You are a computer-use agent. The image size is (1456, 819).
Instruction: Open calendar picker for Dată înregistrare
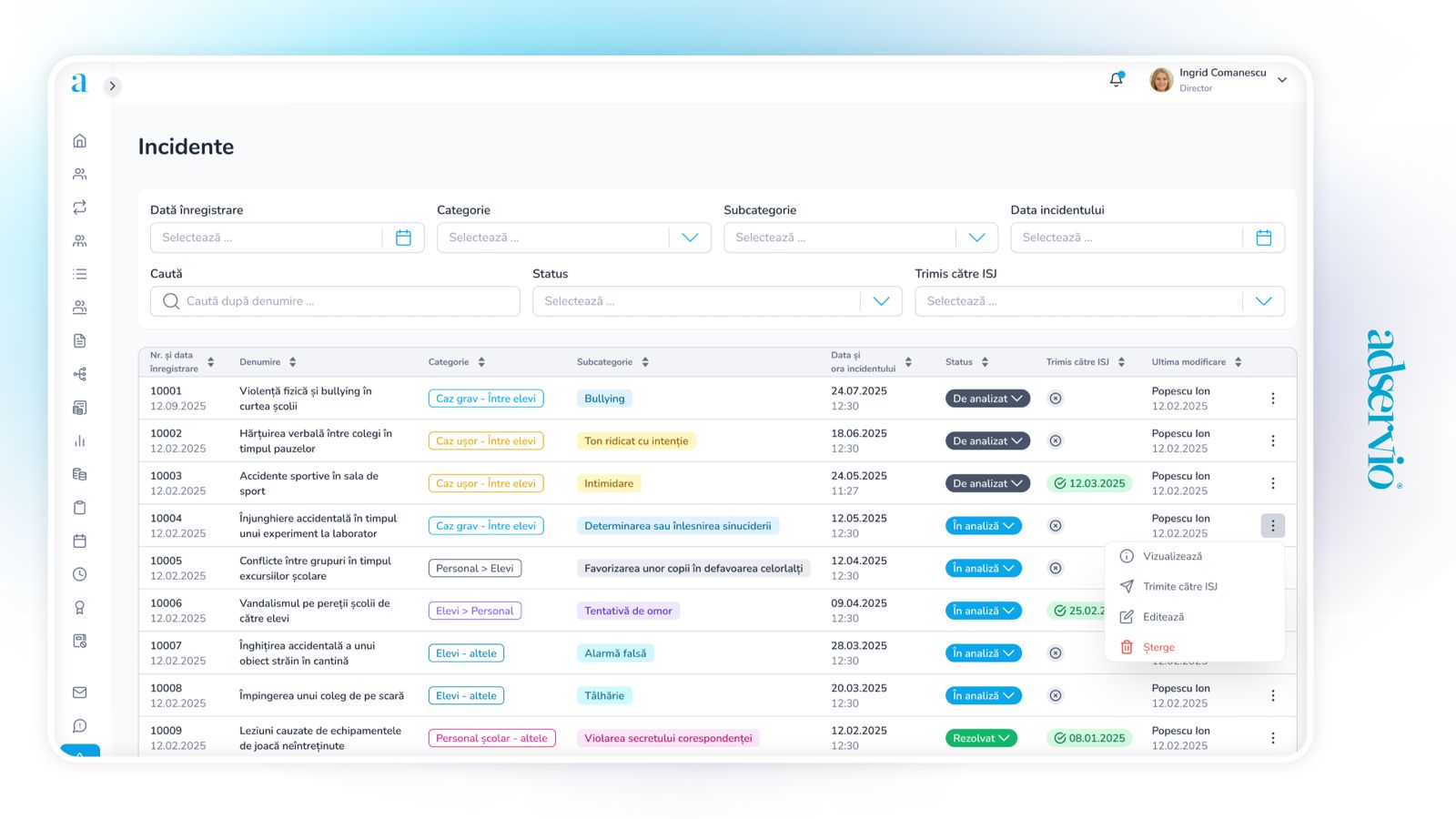[x=403, y=238]
